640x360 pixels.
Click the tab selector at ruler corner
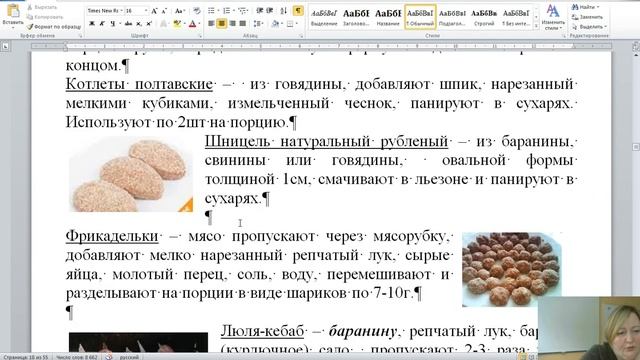click(5, 47)
